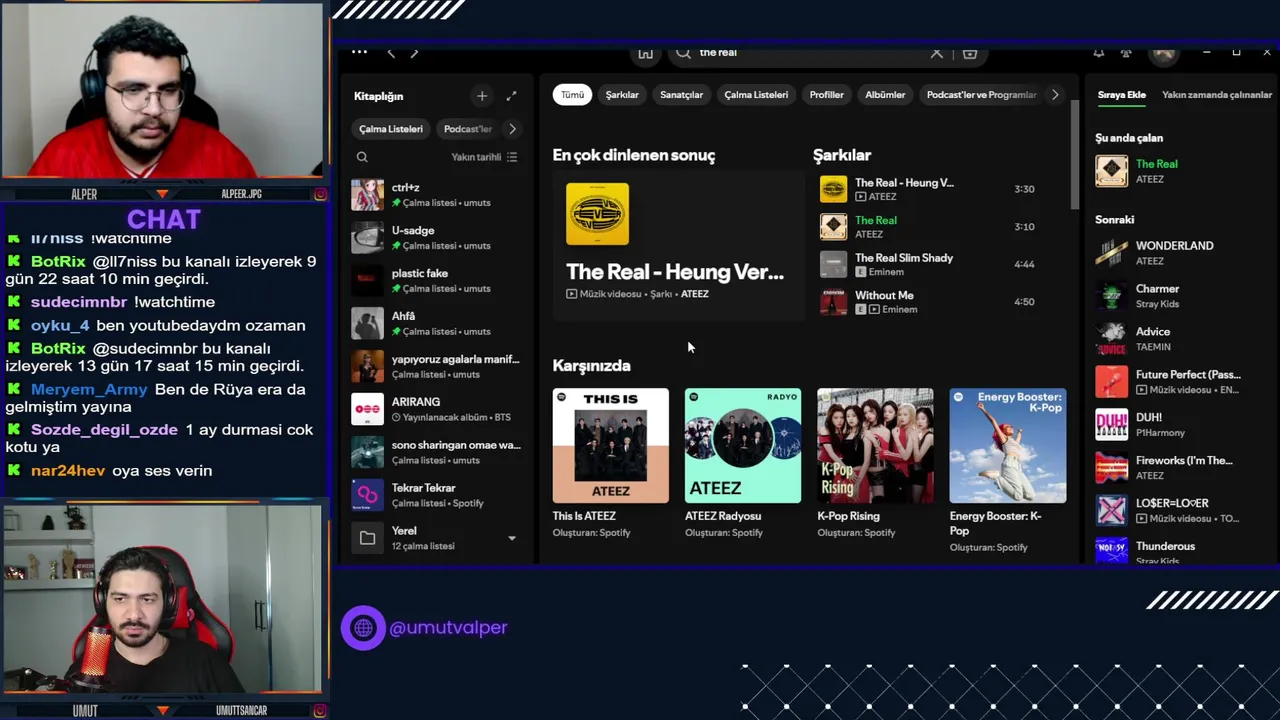This screenshot has width=1280, height=720.
Task: Clear the search with the X icon
Action: pyautogui.click(x=937, y=53)
